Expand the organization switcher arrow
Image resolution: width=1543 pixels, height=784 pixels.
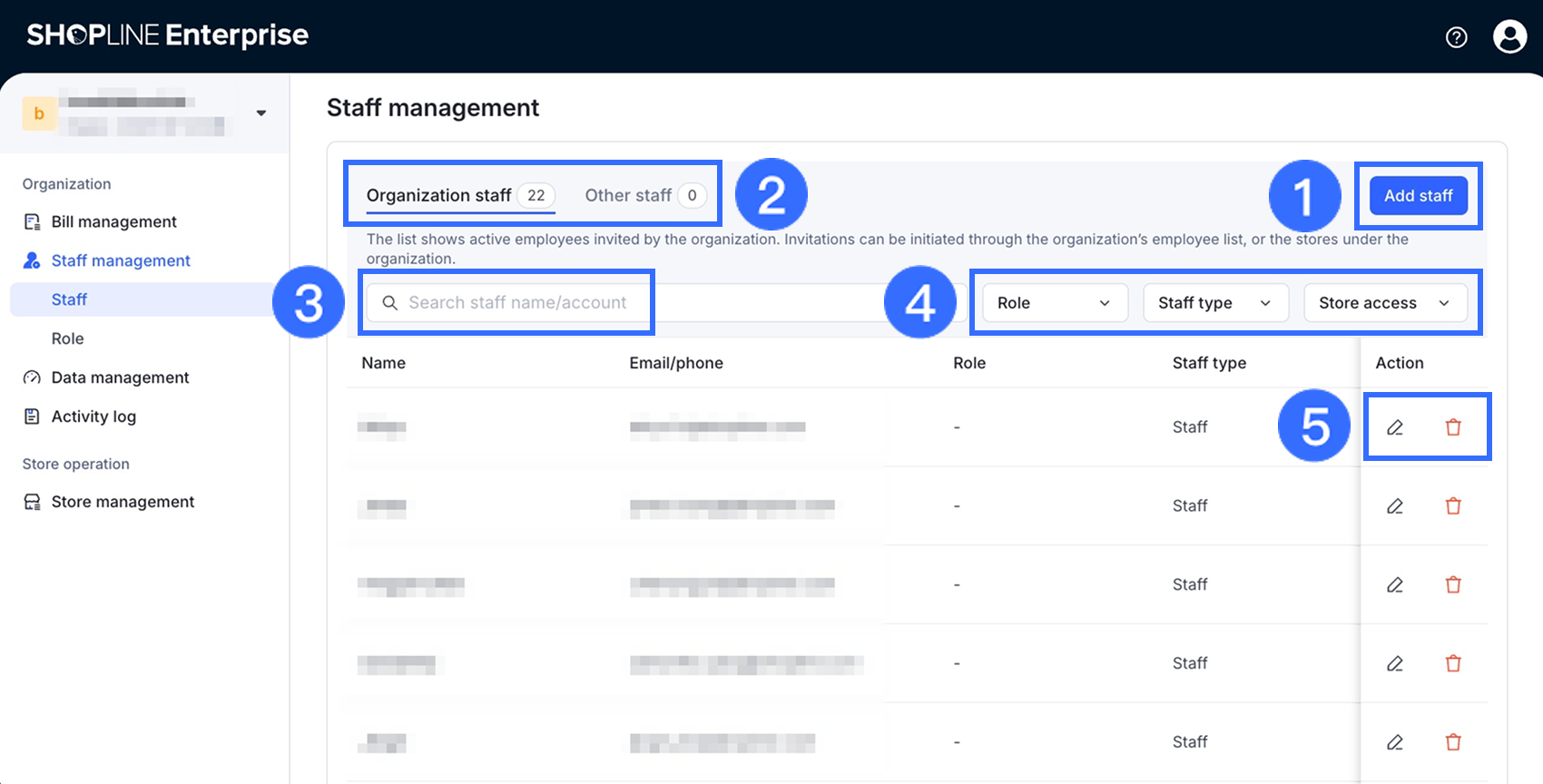tap(261, 113)
